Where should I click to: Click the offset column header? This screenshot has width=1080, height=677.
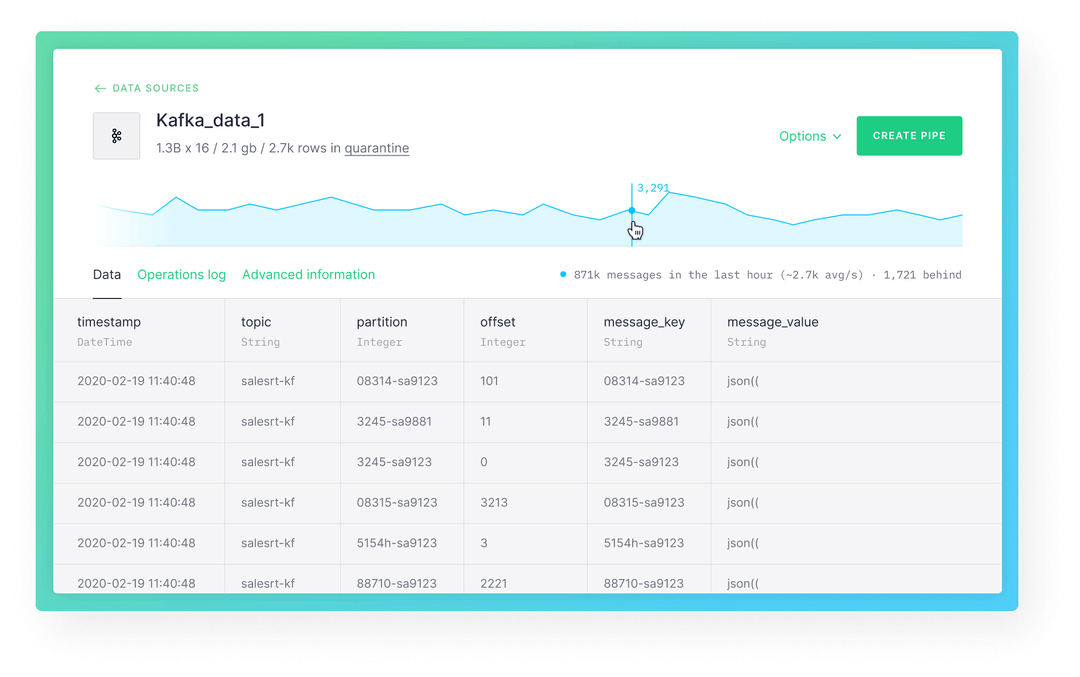(x=496, y=322)
